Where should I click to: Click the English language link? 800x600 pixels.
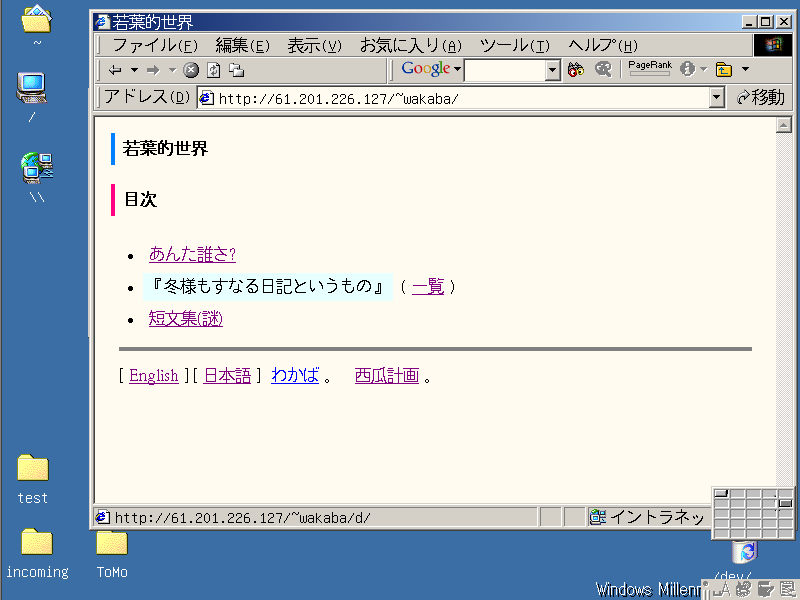(153, 376)
